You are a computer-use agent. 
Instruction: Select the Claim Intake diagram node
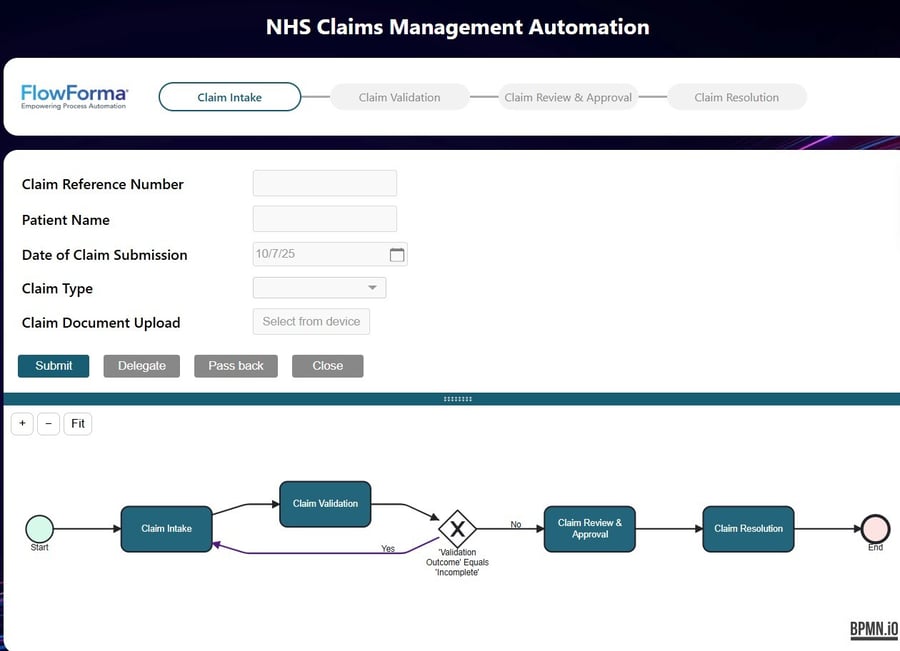click(166, 529)
